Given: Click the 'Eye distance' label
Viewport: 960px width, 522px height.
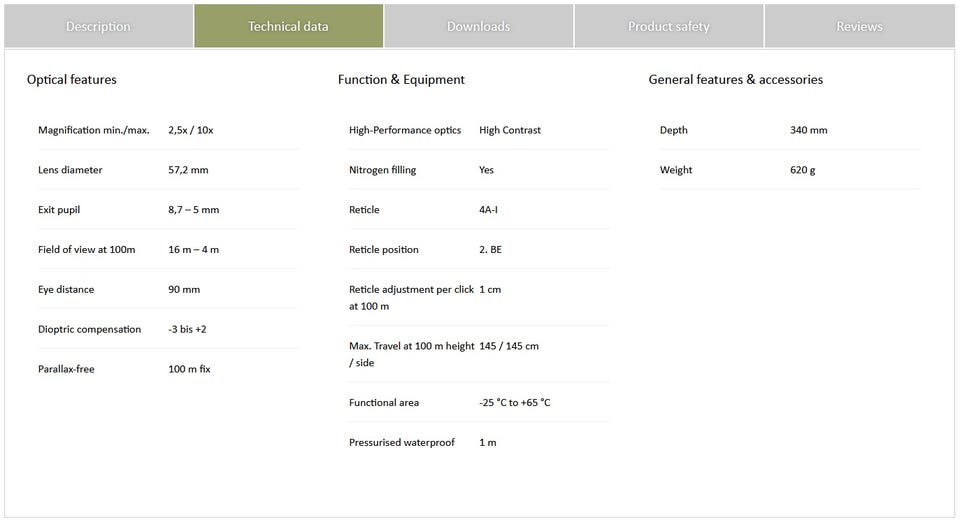Looking at the screenshot, I should tap(66, 289).
